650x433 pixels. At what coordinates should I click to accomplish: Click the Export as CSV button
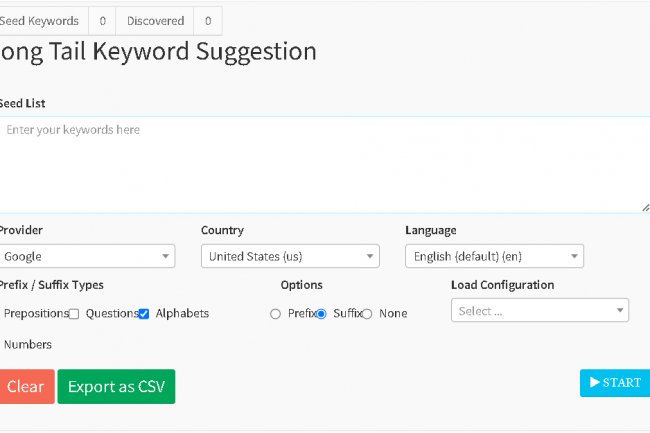click(116, 387)
